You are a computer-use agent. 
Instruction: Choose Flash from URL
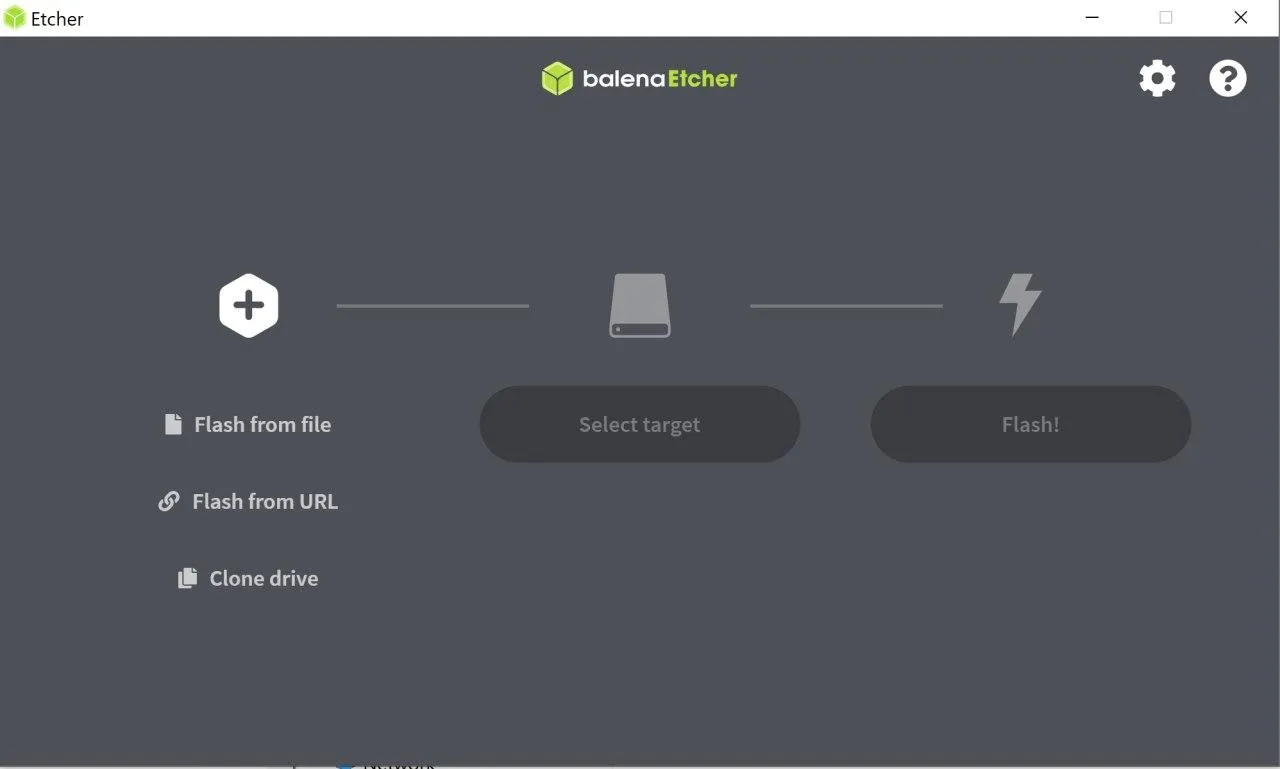(248, 501)
